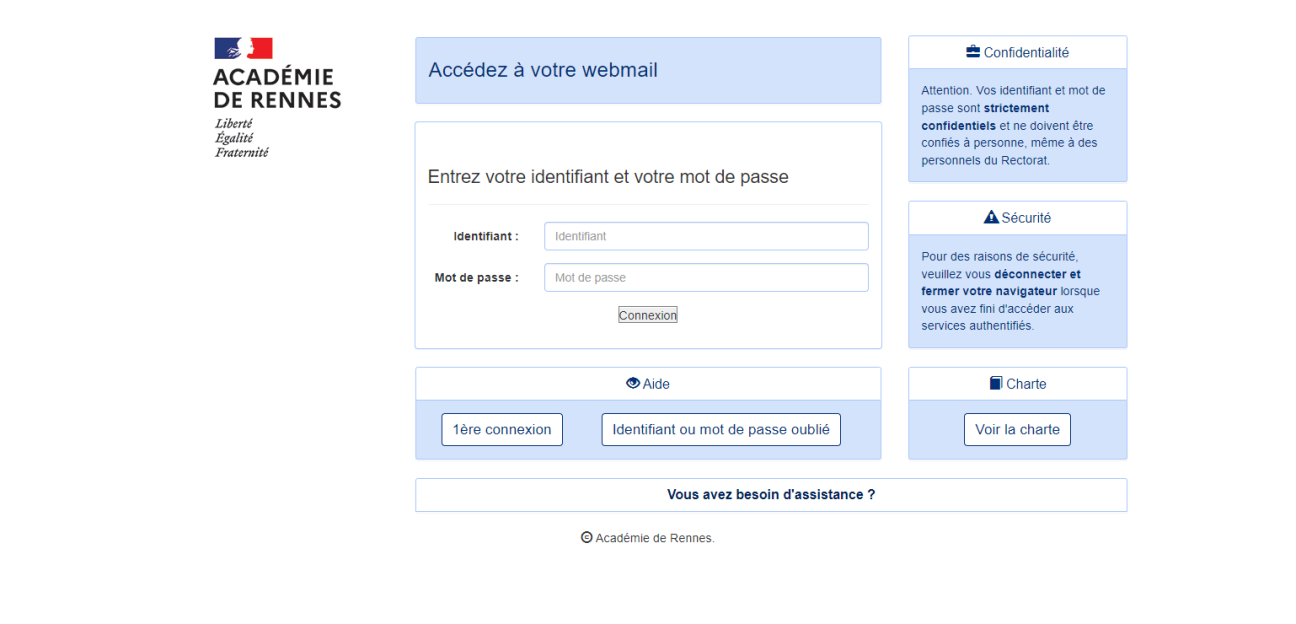Screen dimensions: 1296x624
Task: Click Identifiant ou mot de passe oublié
Action: [720, 429]
